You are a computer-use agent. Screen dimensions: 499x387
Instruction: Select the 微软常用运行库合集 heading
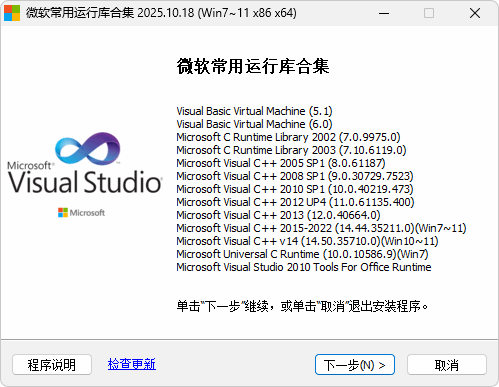[253, 66]
